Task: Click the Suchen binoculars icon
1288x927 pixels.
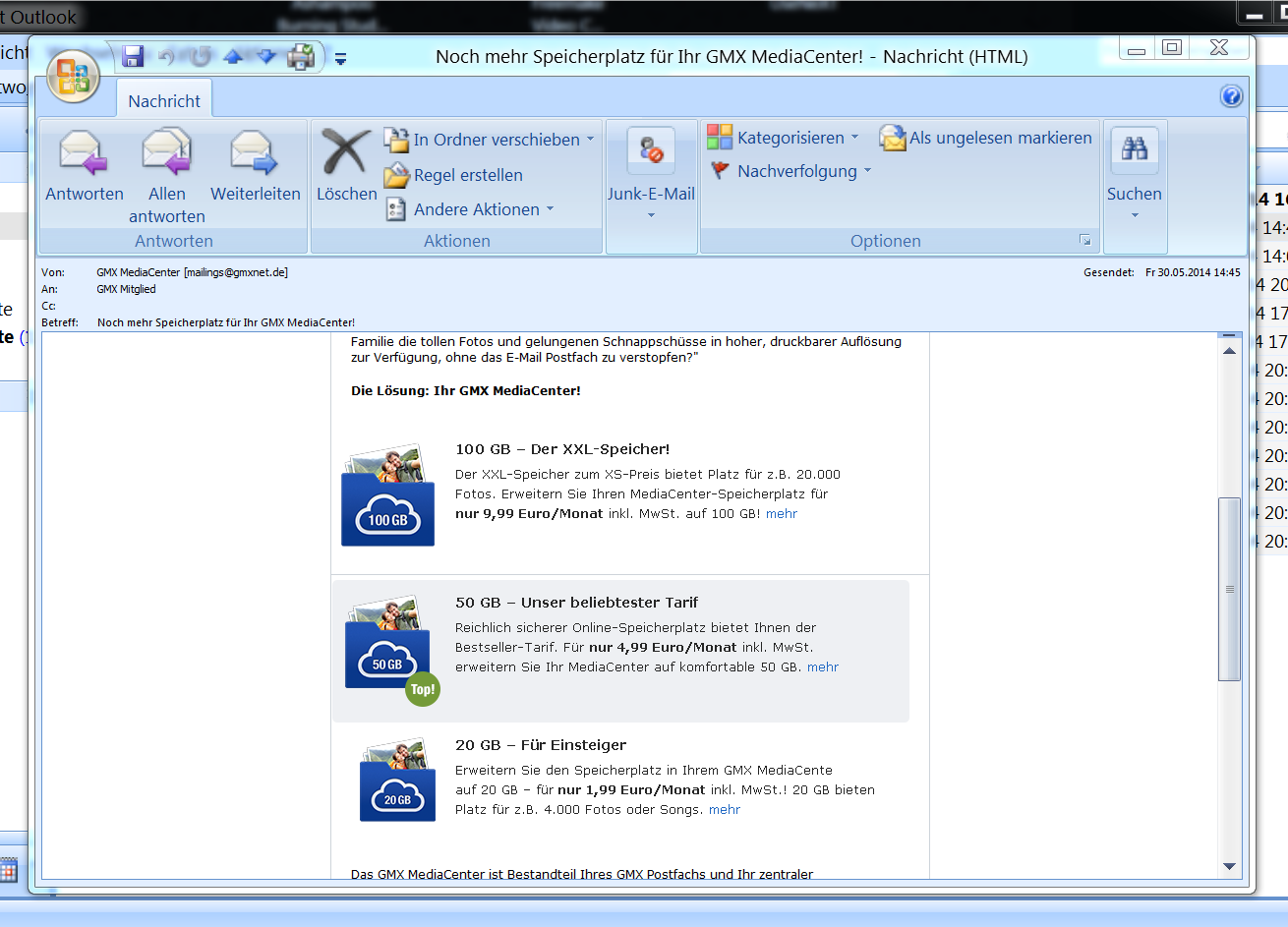Action: coord(1135,150)
